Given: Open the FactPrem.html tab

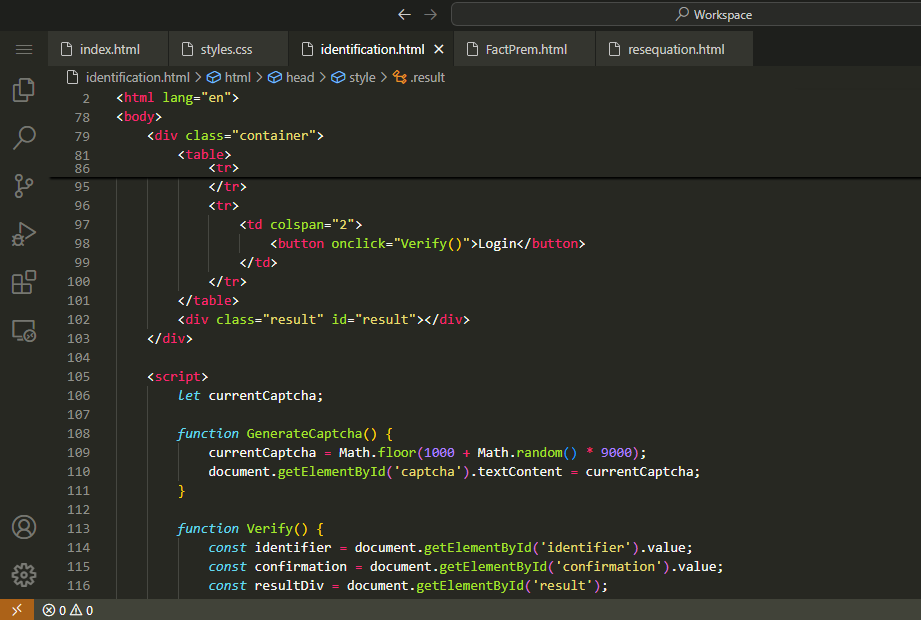Looking at the screenshot, I should point(526,49).
